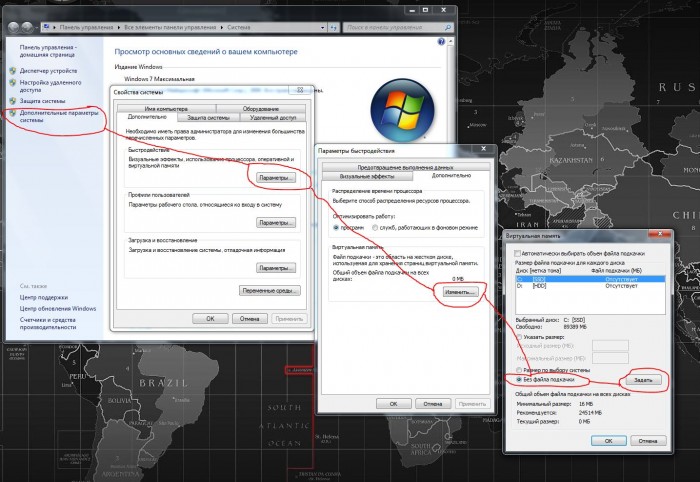The width and height of the screenshot is (700, 482).
Task: Switch to Оборудование tab
Action: [x=261, y=108]
